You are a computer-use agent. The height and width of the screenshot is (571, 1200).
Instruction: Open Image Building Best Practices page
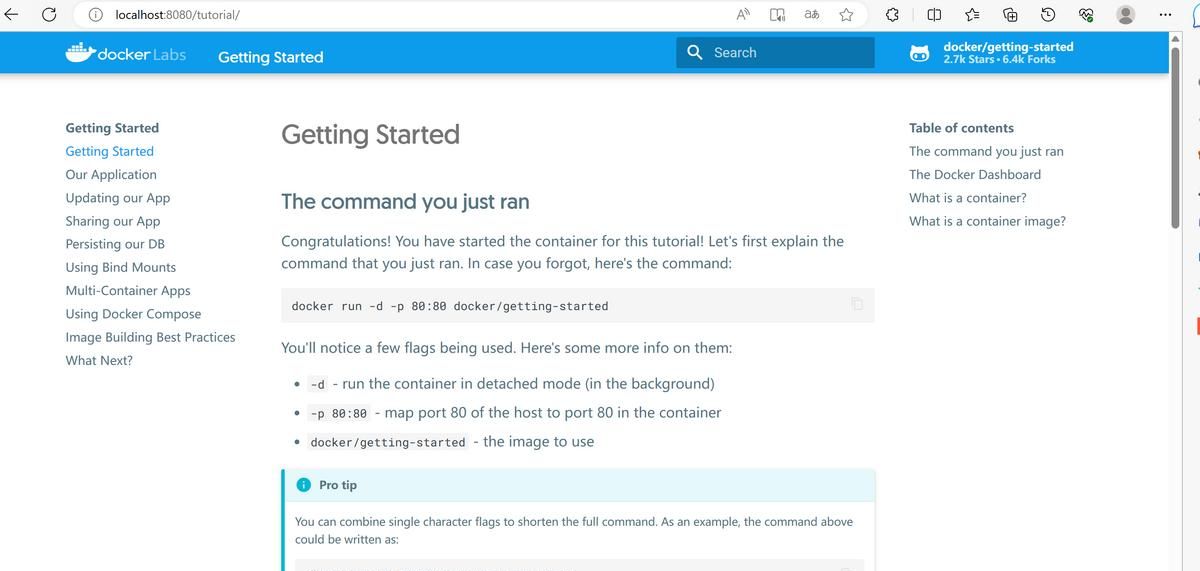150,337
